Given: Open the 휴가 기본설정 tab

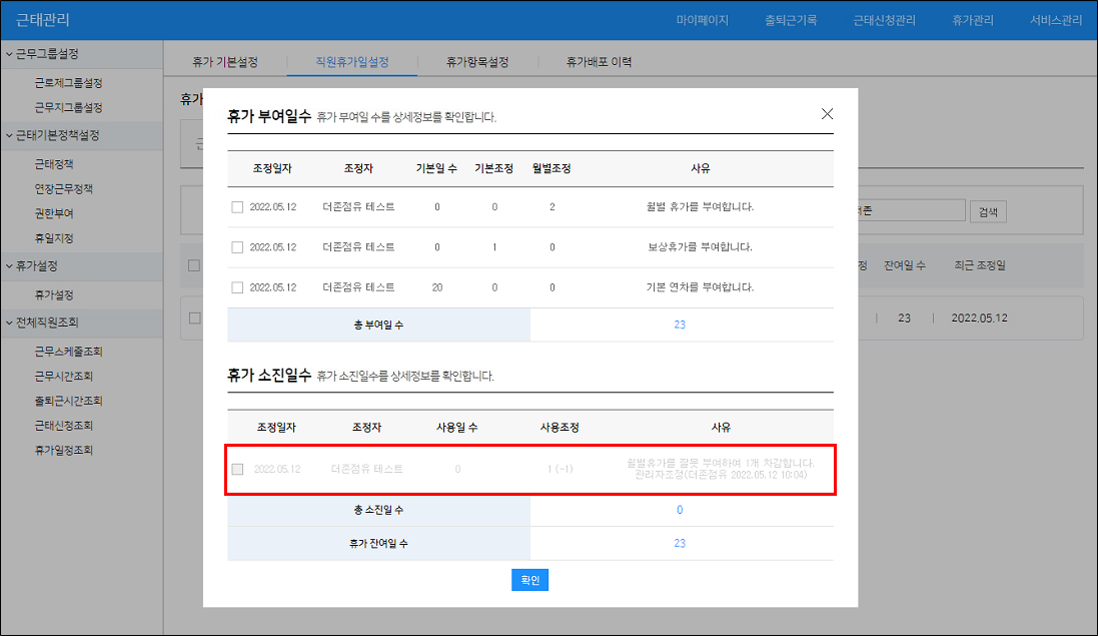Looking at the screenshot, I should [x=225, y=62].
